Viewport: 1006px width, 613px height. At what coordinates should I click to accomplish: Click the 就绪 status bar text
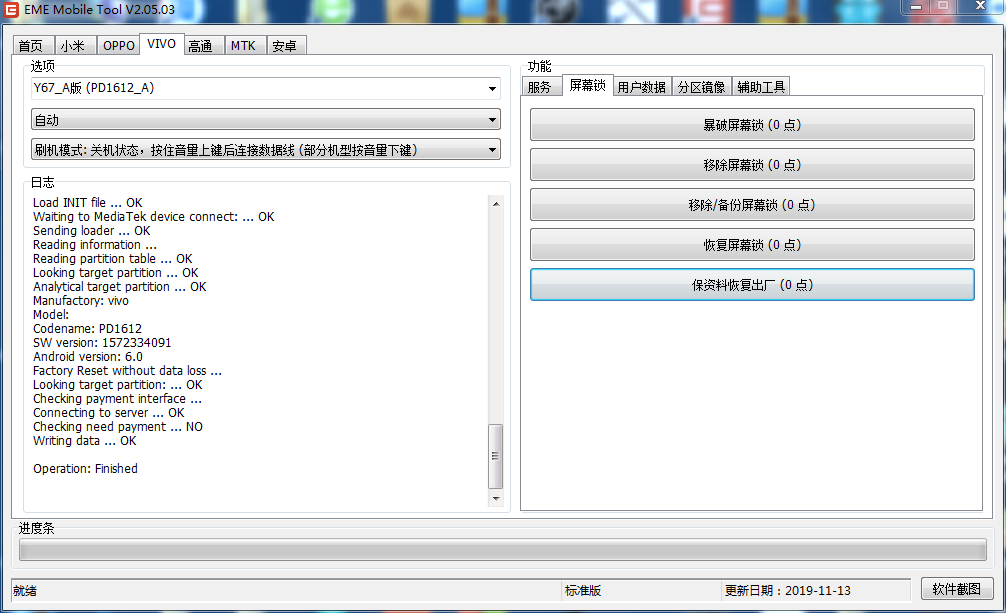click(x=25, y=591)
